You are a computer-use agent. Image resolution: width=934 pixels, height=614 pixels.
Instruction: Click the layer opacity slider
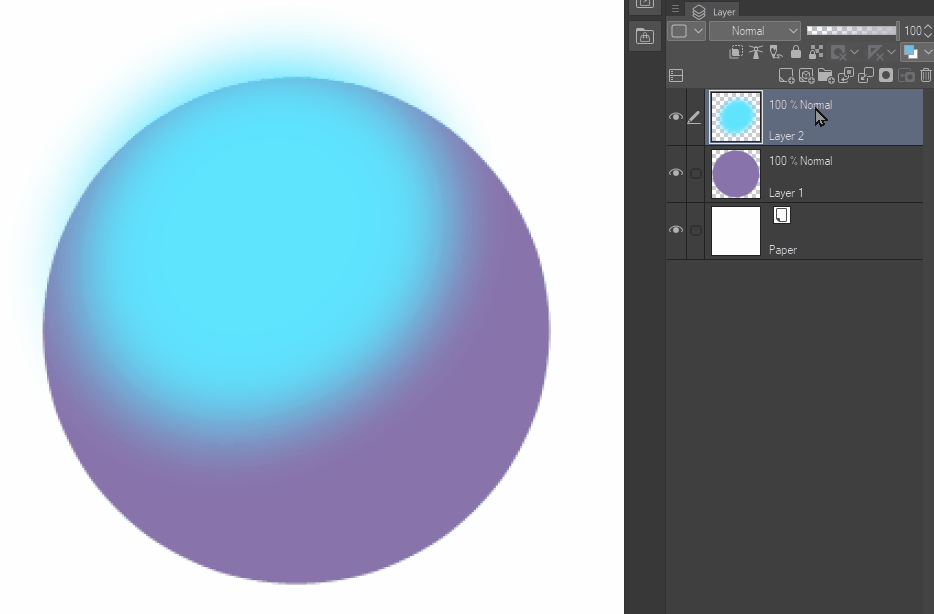[x=852, y=30]
